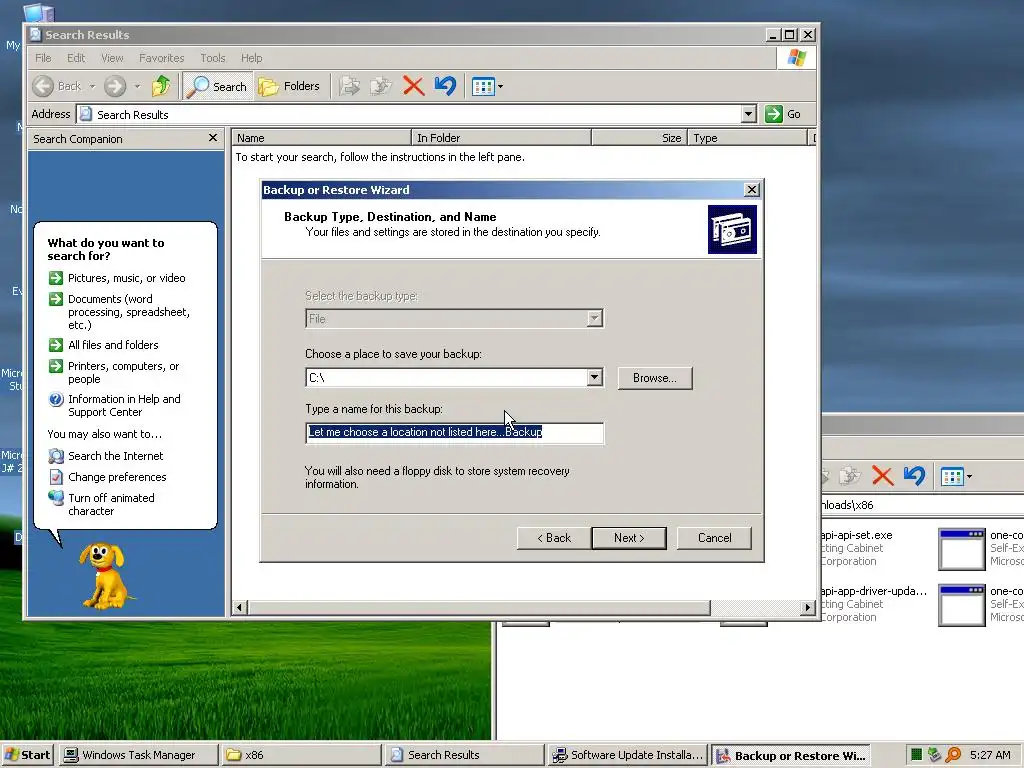Open the Edit menu
The height and width of the screenshot is (768, 1024).
[x=76, y=58]
